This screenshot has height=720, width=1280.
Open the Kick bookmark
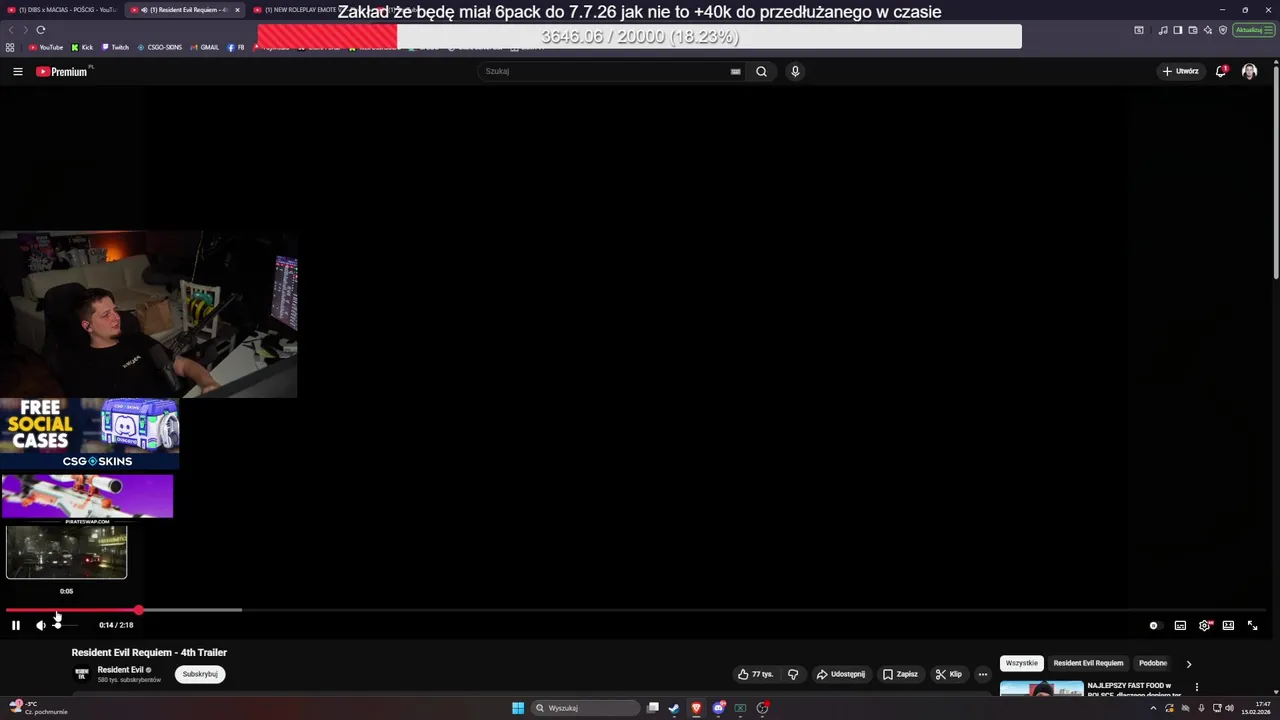[82, 47]
